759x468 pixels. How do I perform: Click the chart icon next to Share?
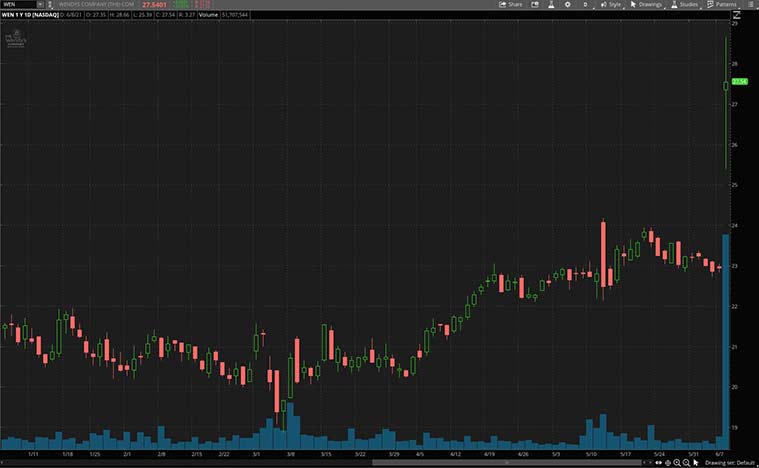533,4
